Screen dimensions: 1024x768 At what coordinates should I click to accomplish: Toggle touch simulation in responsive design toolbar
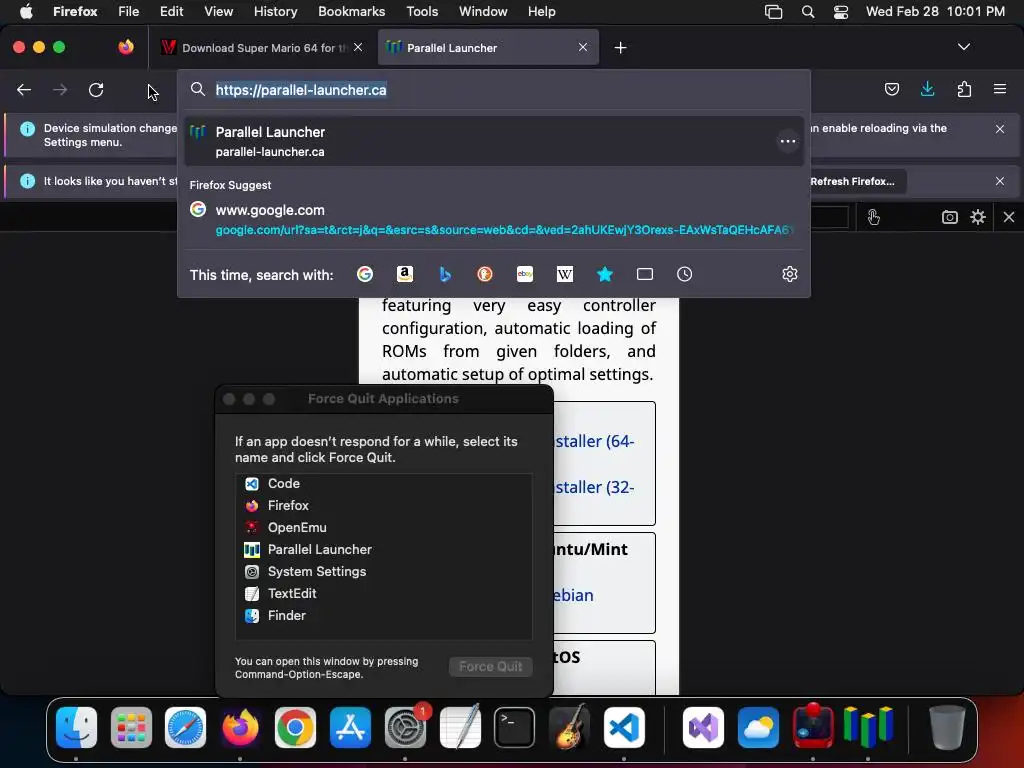[x=873, y=217]
